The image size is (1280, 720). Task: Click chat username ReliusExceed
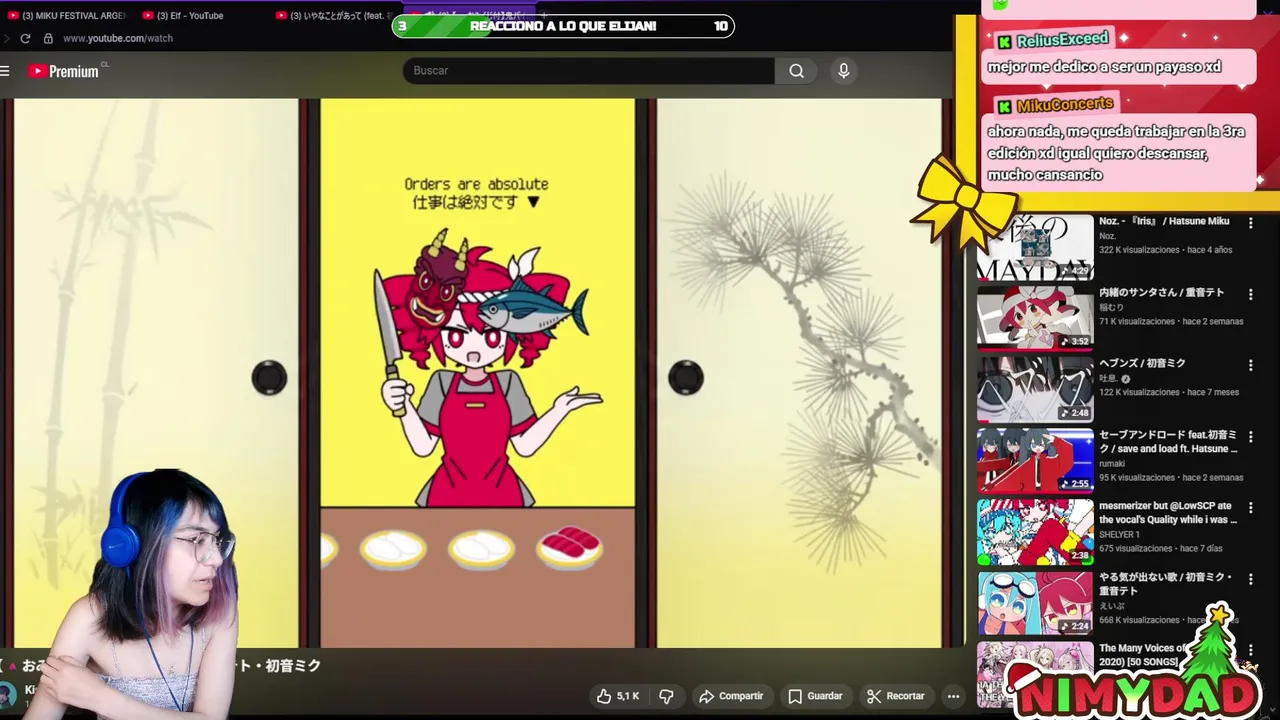[x=1062, y=41]
